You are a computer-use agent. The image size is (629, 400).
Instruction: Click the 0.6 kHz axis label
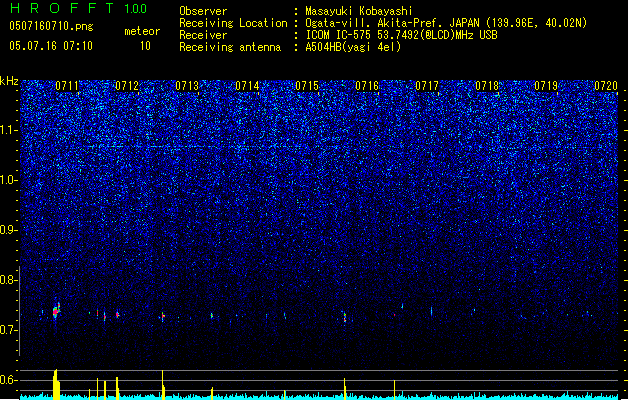point(9,380)
